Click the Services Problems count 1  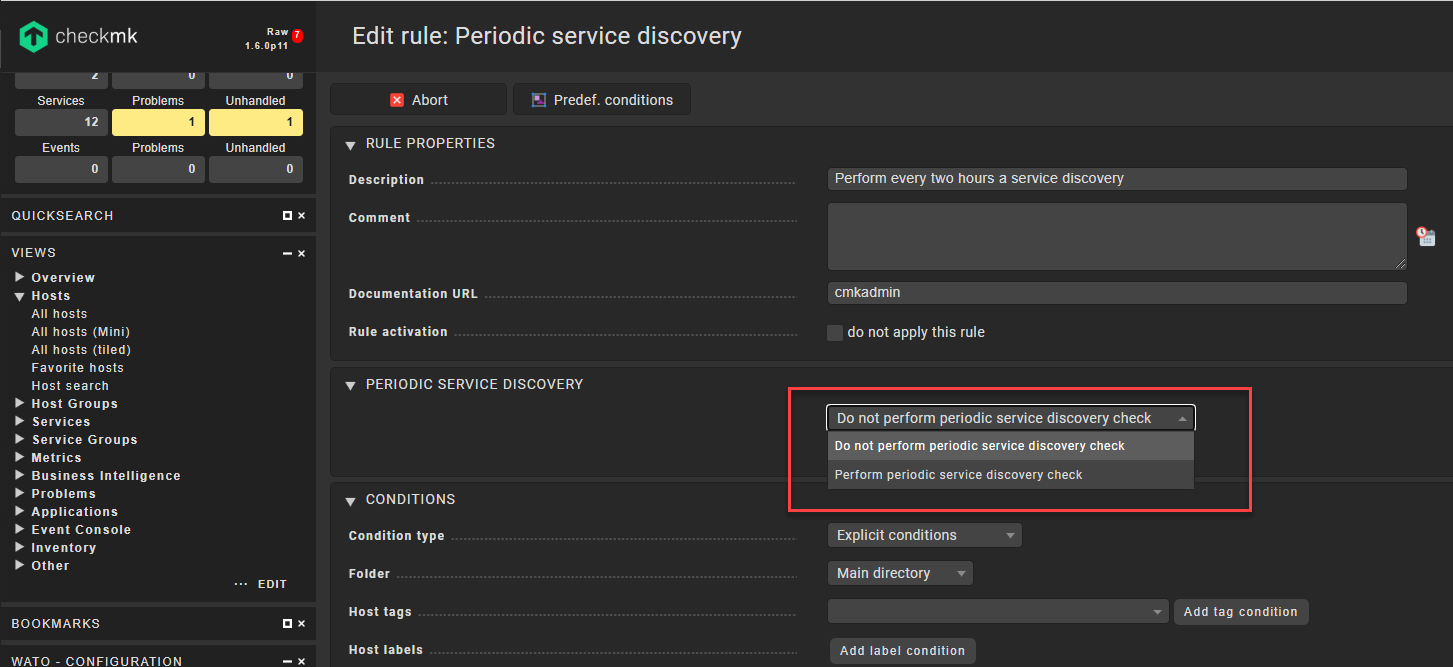pyautogui.click(x=158, y=122)
